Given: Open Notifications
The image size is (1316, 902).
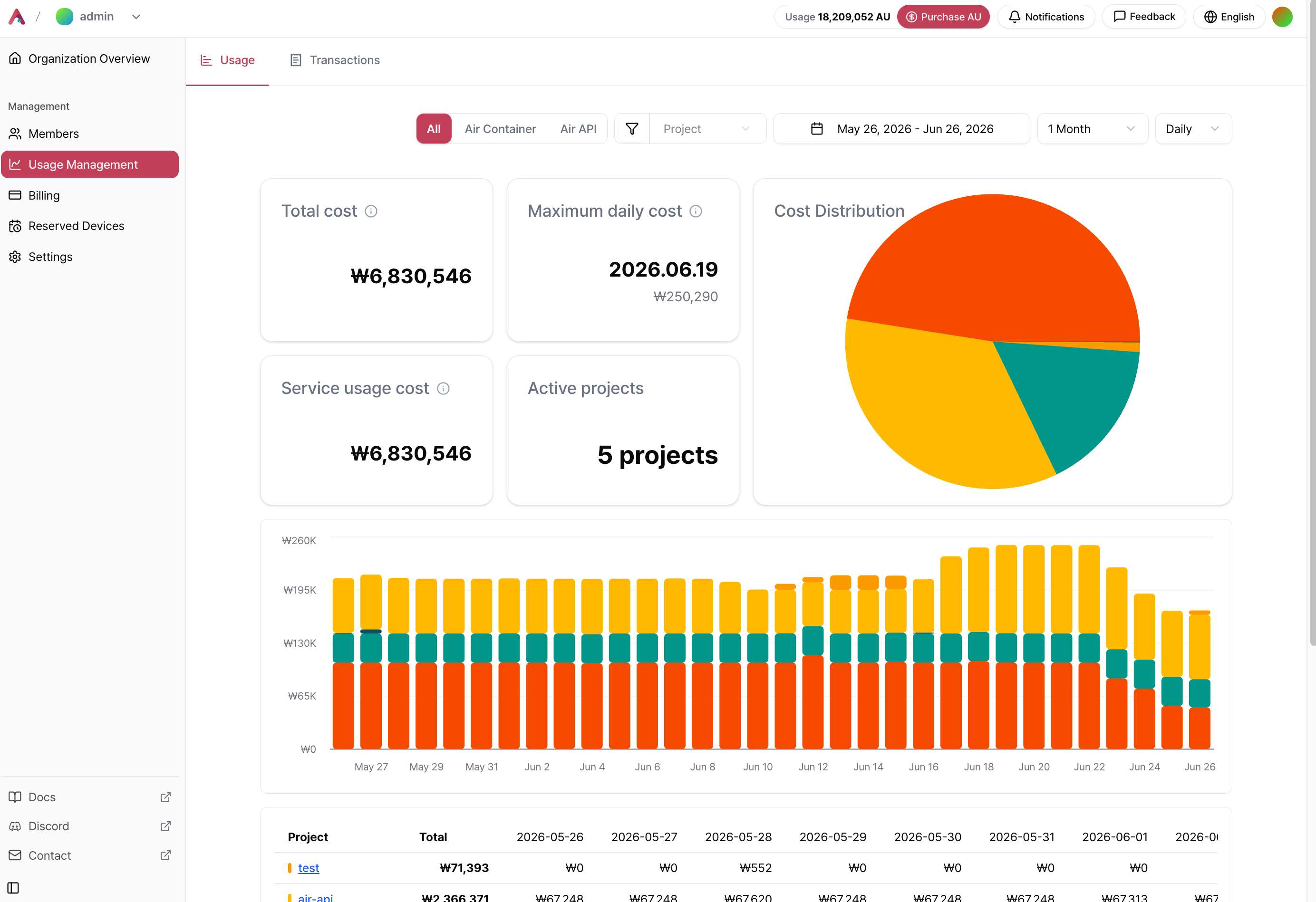Looking at the screenshot, I should [1046, 17].
